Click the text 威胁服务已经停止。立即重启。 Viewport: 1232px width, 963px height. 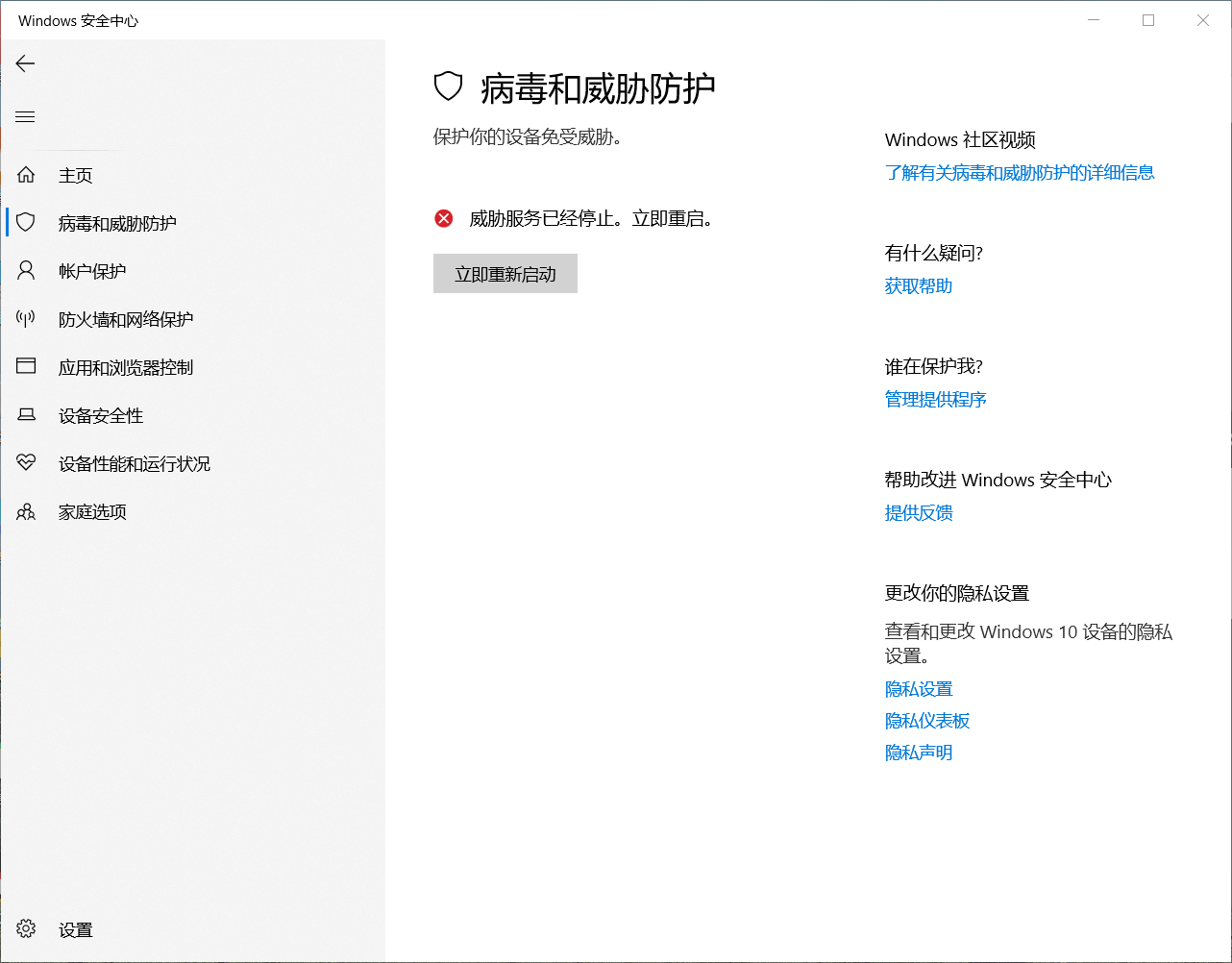591,219
